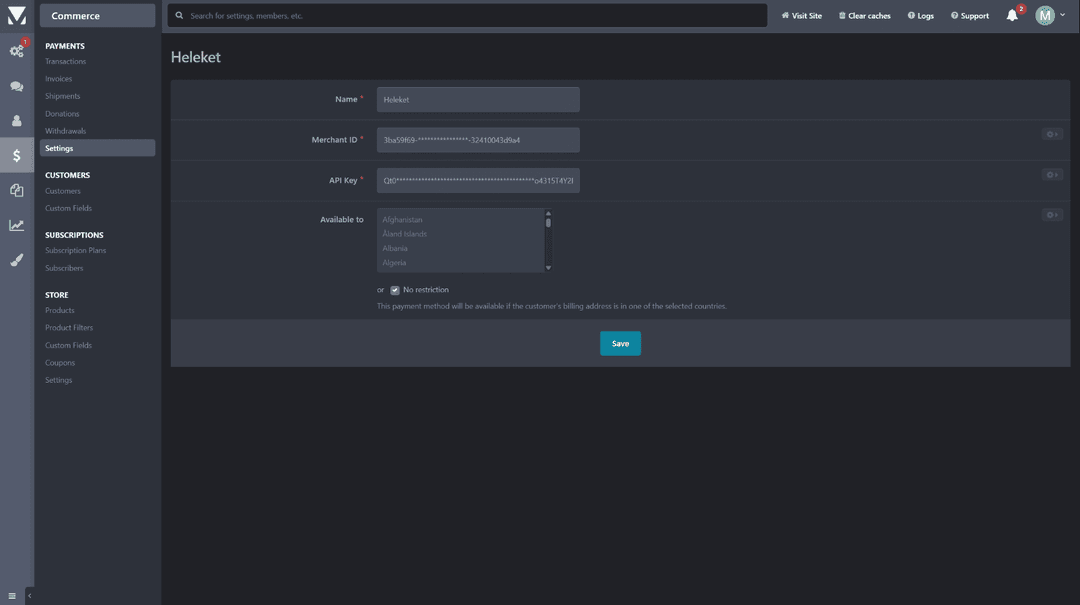This screenshot has height=605, width=1080.
Task: Open the Community chat bubbles section
Action: [x=17, y=87]
